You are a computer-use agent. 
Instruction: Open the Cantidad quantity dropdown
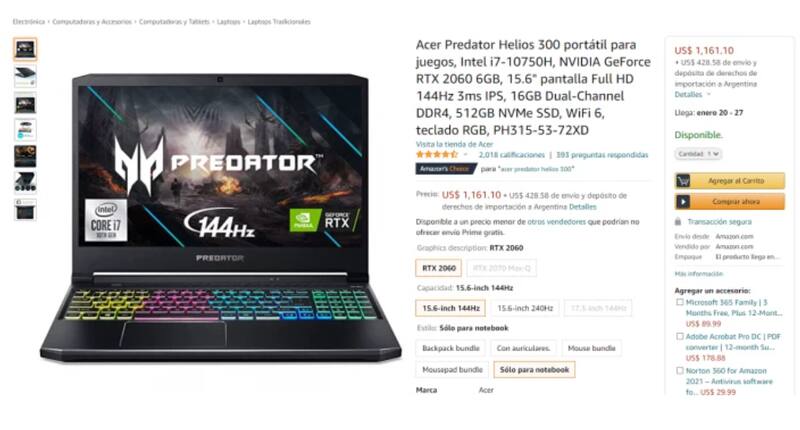(x=698, y=154)
